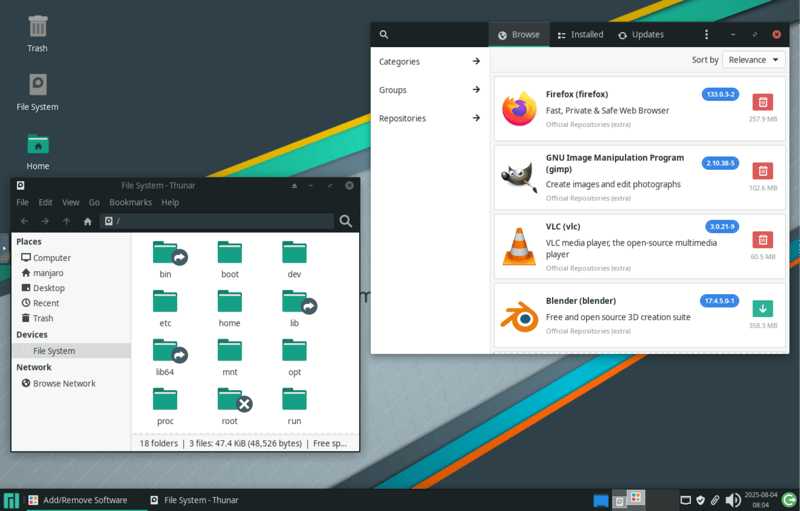Open the Sort by Relevance dropdown
Viewport: 800px width, 511px height.
[753, 60]
